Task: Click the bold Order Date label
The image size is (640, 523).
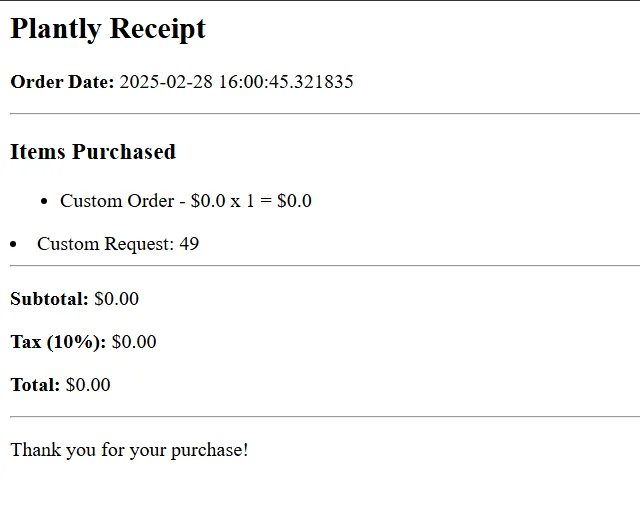Action: (62, 82)
